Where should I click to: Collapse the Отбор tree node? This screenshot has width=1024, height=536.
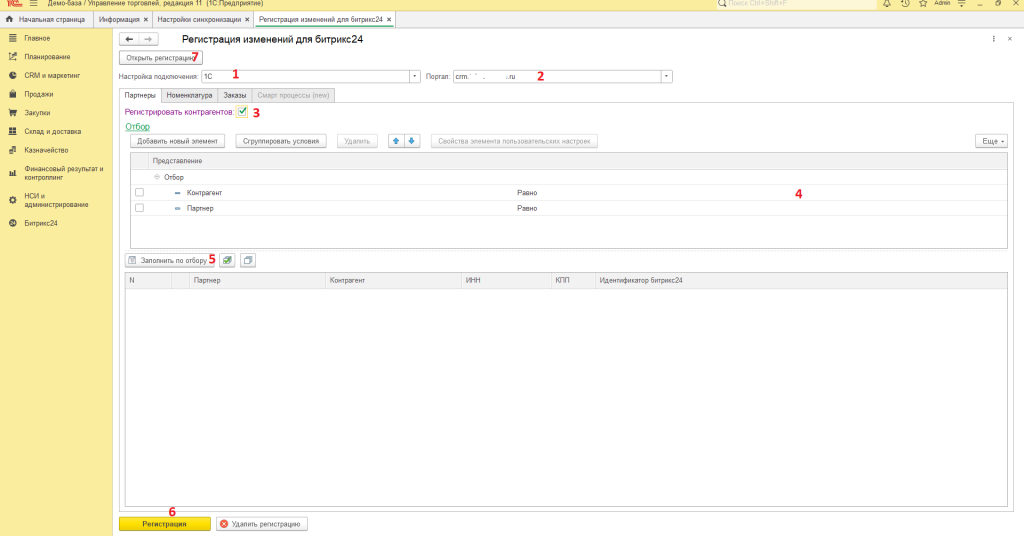(x=157, y=177)
